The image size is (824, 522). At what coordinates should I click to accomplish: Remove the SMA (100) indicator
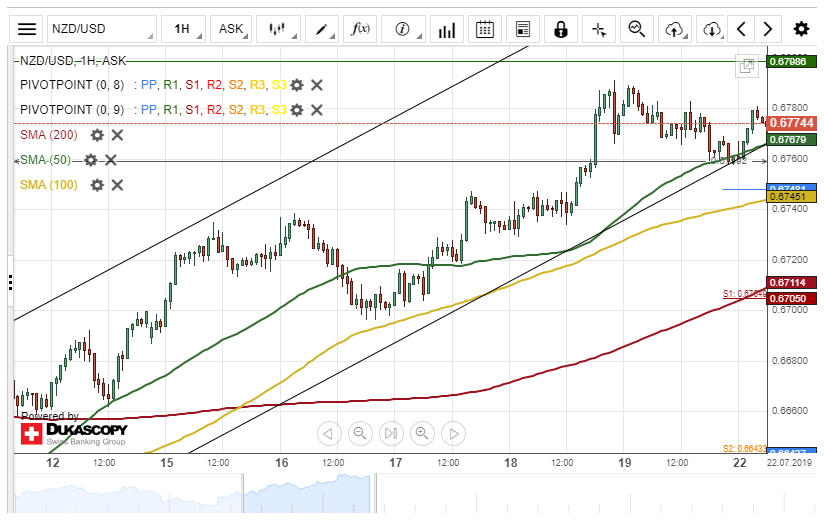(117, 184)
